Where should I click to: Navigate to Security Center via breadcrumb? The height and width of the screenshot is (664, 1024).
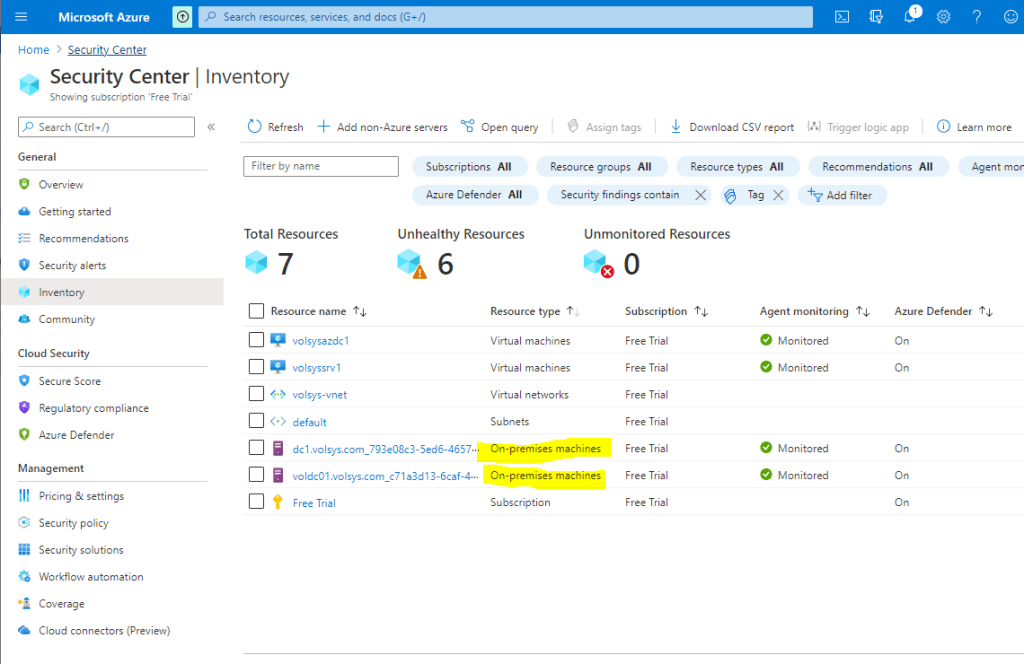[x=107, y=49]
